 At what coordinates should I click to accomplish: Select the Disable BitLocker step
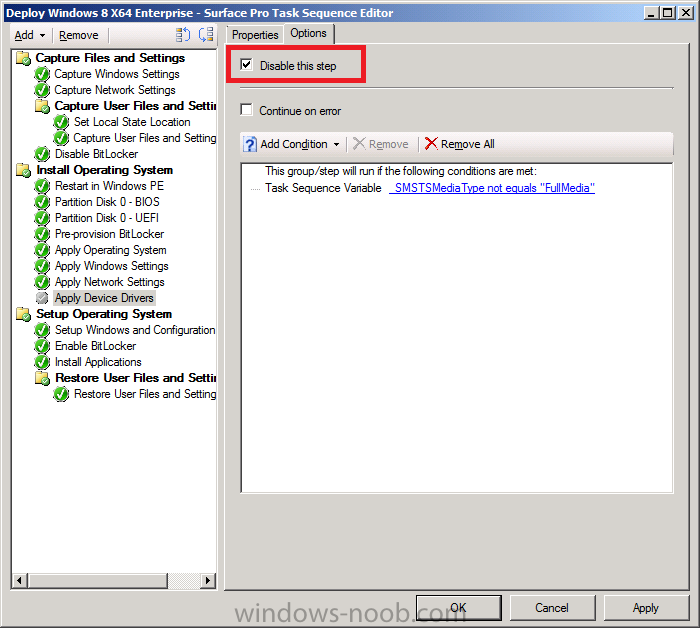96,154
